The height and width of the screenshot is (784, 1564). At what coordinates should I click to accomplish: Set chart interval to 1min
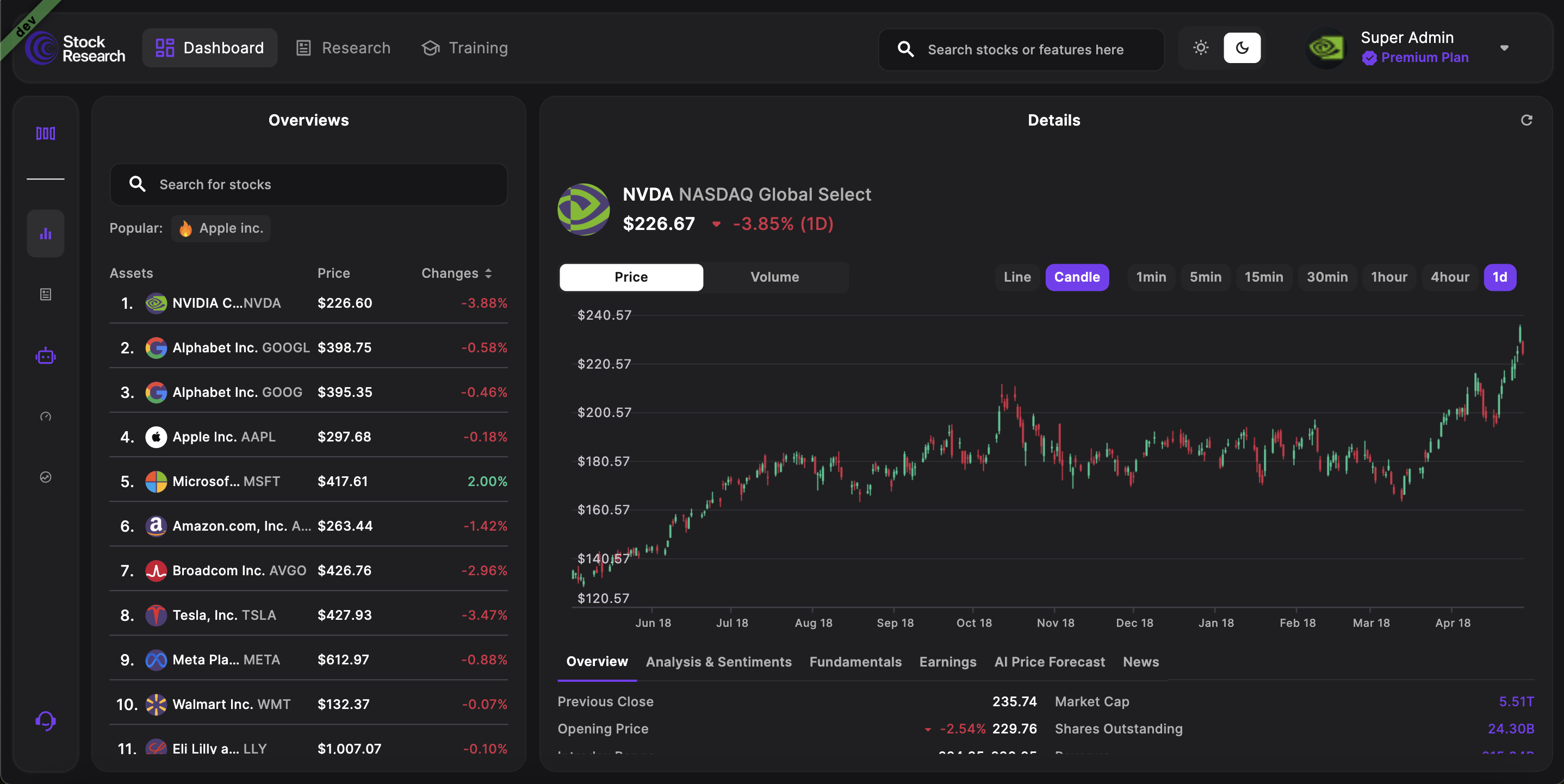coord(1151,277)
